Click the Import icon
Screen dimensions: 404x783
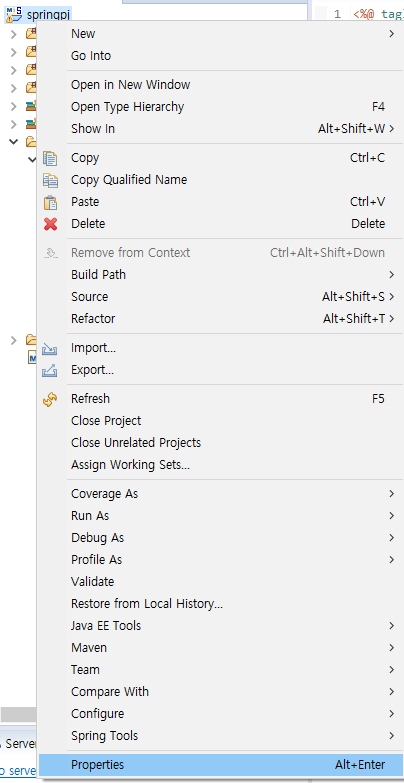(50, 349)
